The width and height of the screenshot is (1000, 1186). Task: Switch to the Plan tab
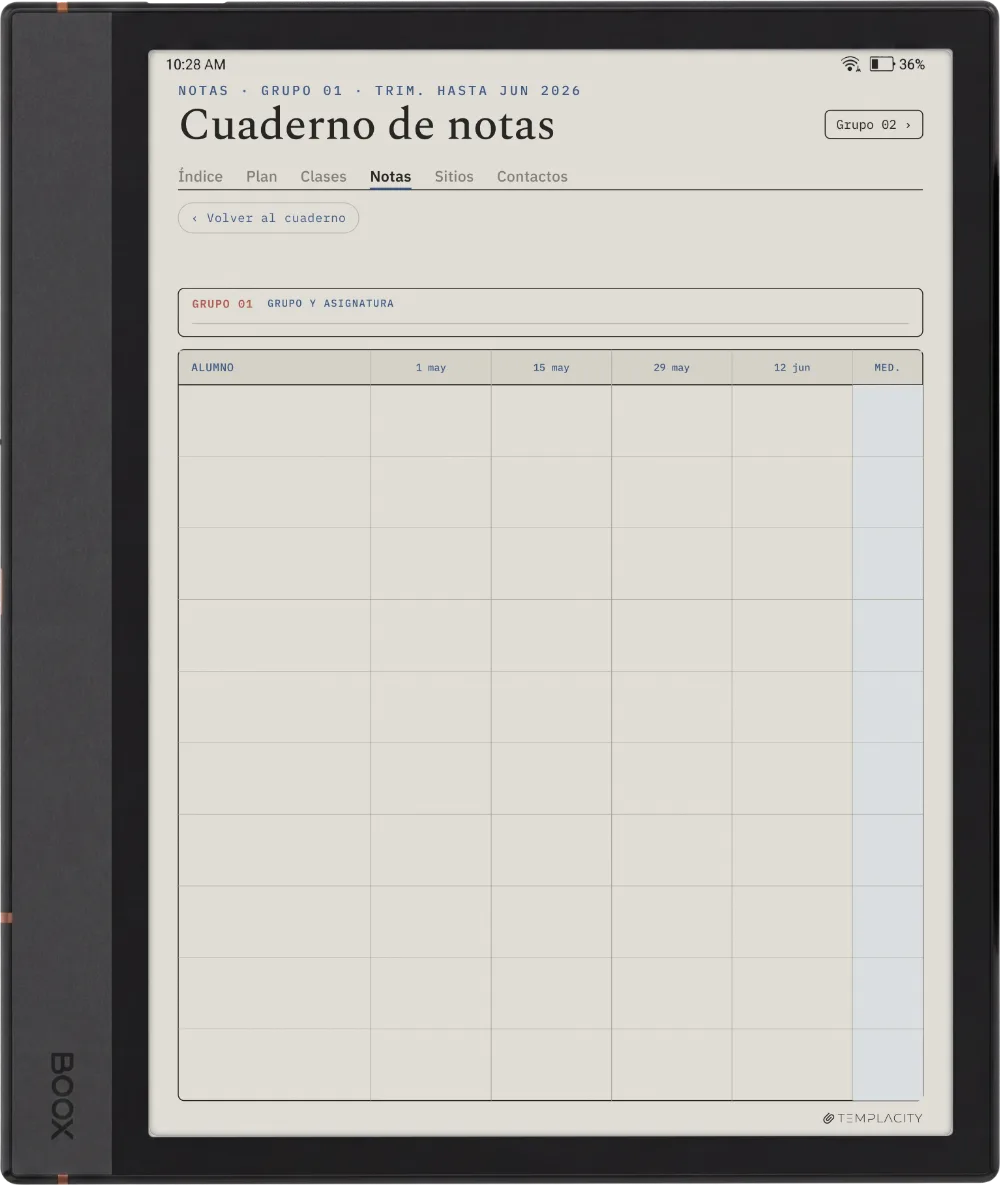(262, 176)
